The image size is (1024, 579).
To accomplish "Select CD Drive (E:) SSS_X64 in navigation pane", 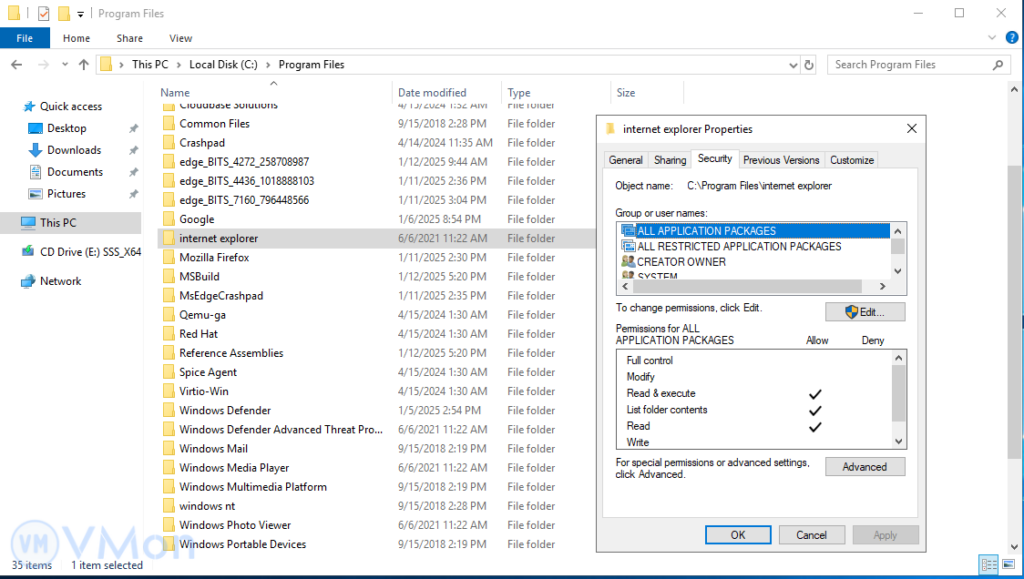I will pos(90,252).
